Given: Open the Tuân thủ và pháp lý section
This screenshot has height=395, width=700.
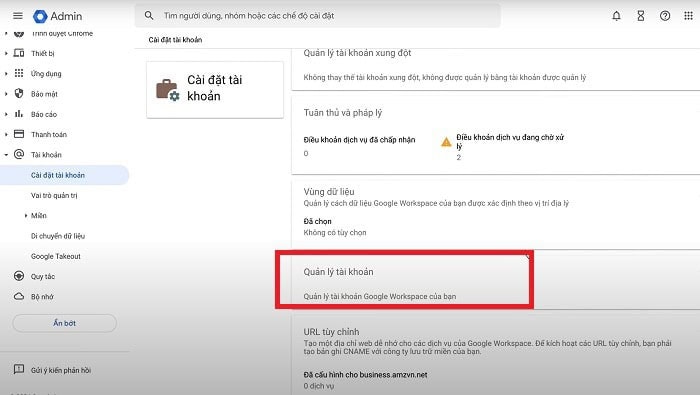Looking at the screenshot, I should tap(342, 112).
